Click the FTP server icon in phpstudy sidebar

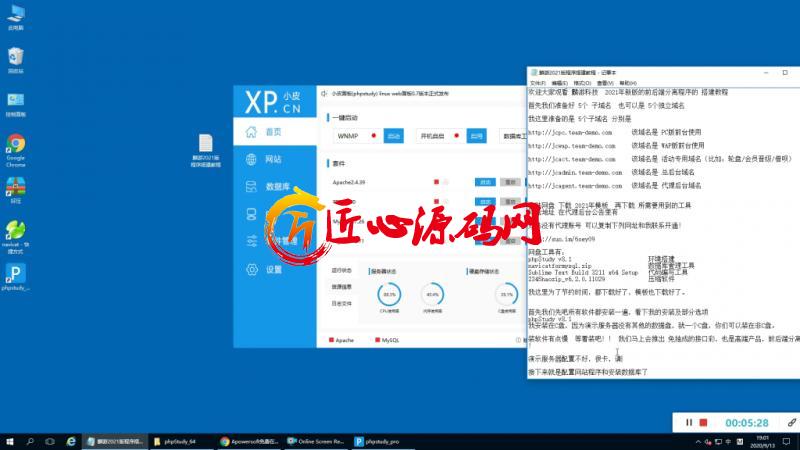click(x=252, y=214)
